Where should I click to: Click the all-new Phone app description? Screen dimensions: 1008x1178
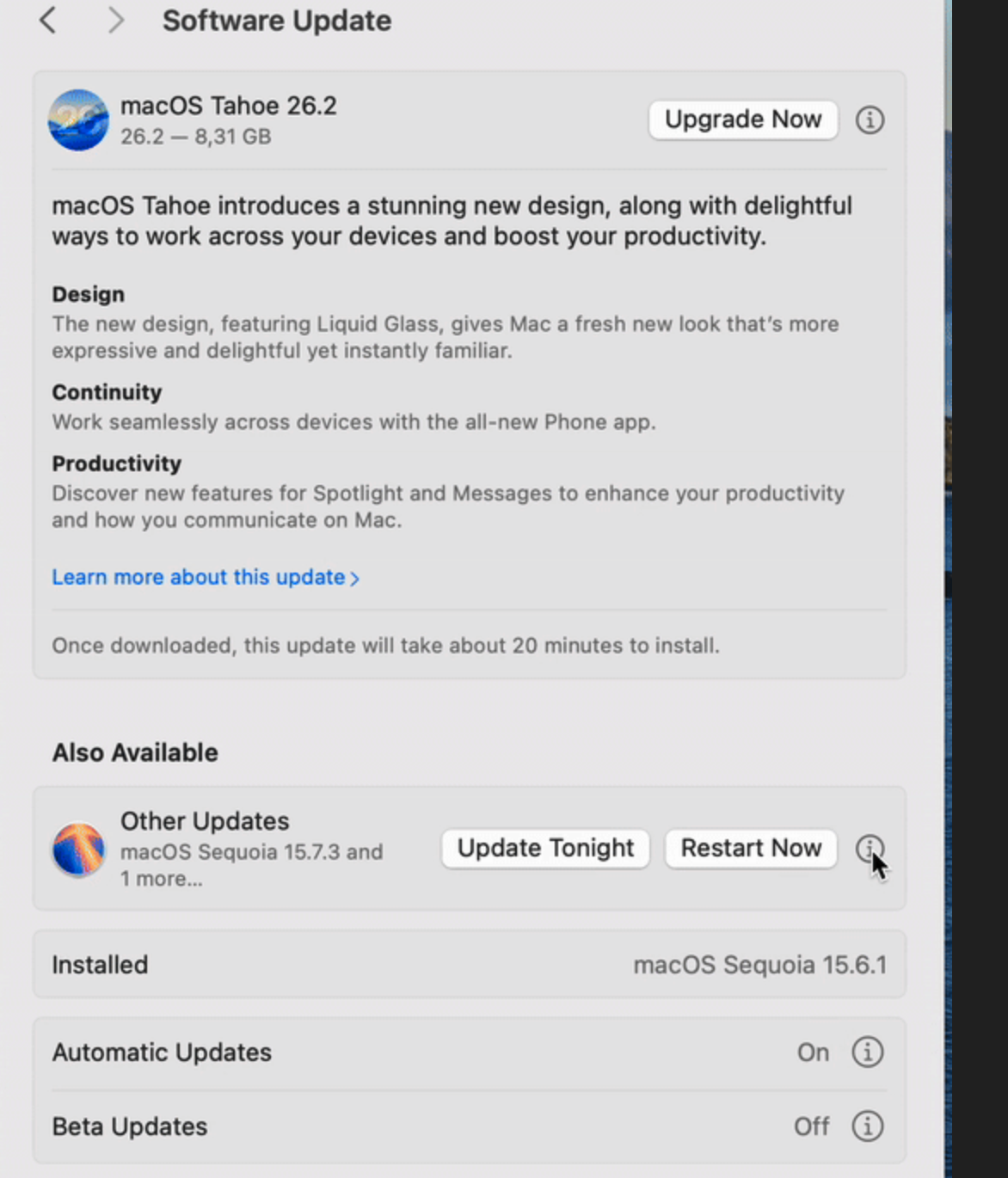click(353, 422)
